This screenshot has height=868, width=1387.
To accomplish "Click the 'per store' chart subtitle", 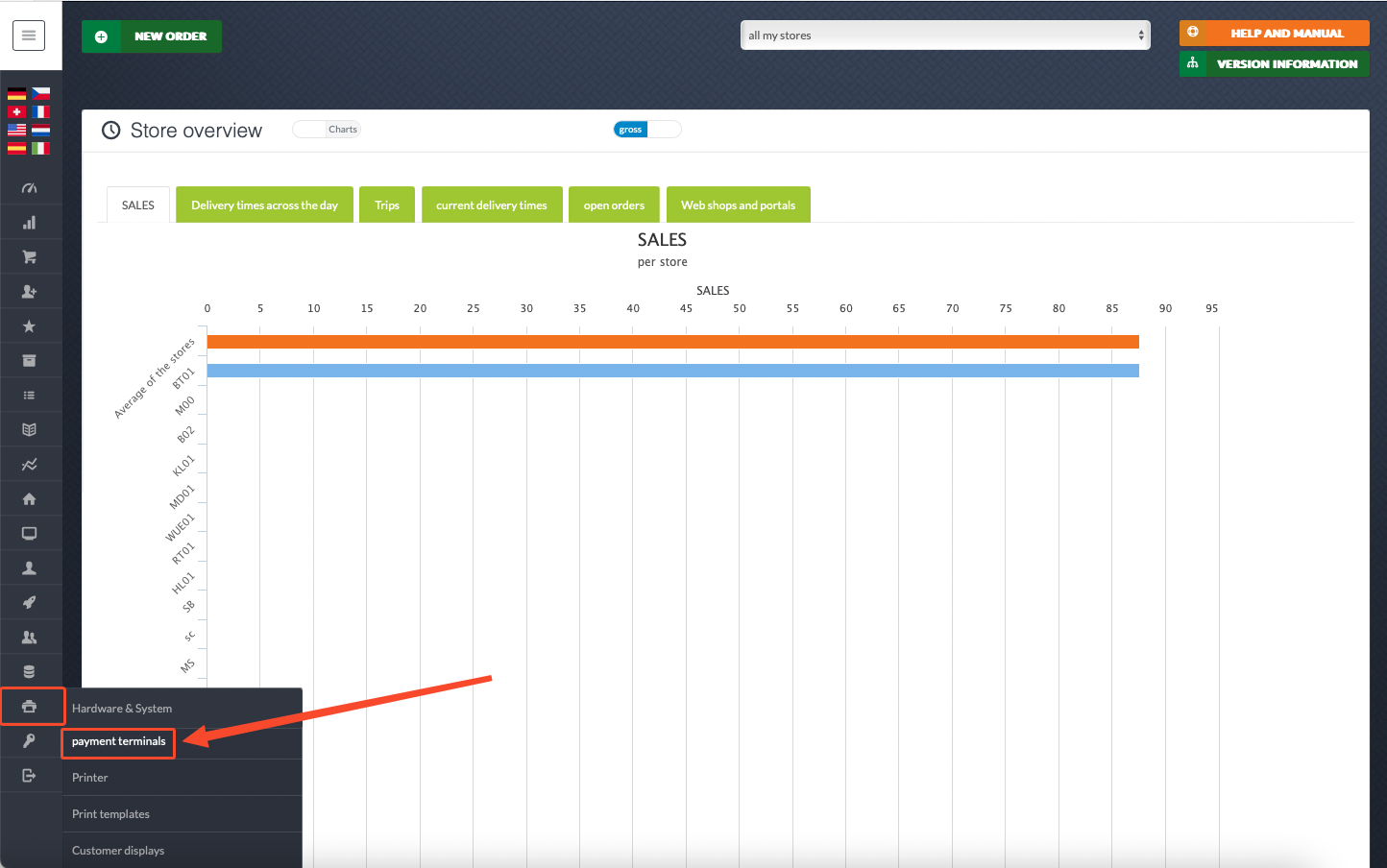I will click(x=663, y=262).
